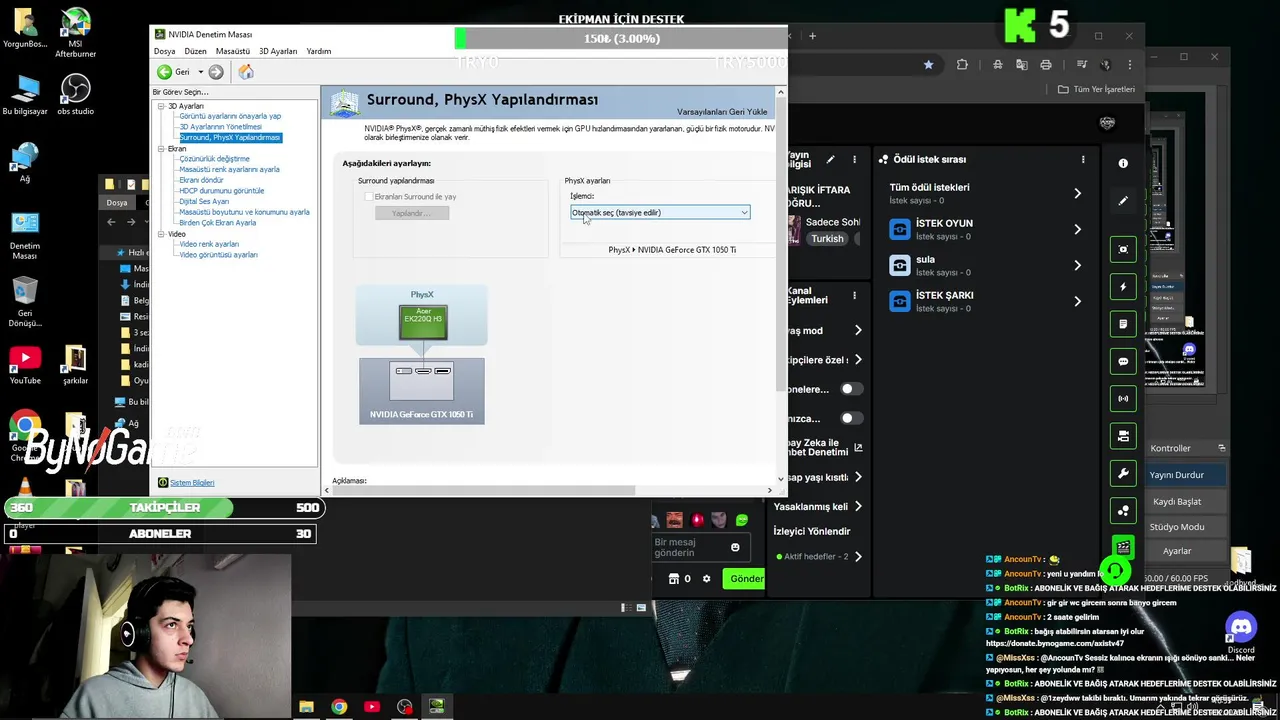Click the NVIDIA horizontal scrollbar
1280x720 pixels.
click(x=483, y=490)
